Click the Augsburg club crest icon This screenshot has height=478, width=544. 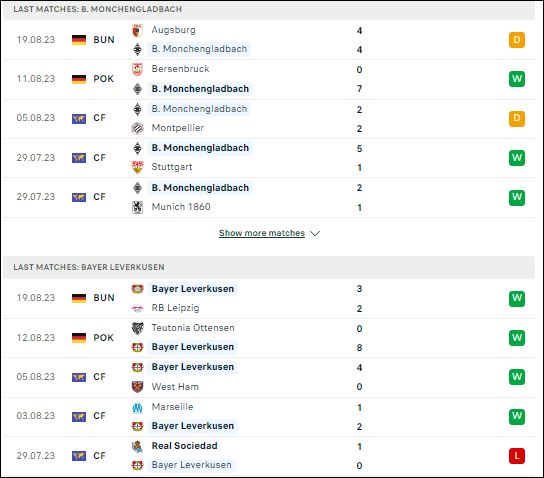click(137, 31)
